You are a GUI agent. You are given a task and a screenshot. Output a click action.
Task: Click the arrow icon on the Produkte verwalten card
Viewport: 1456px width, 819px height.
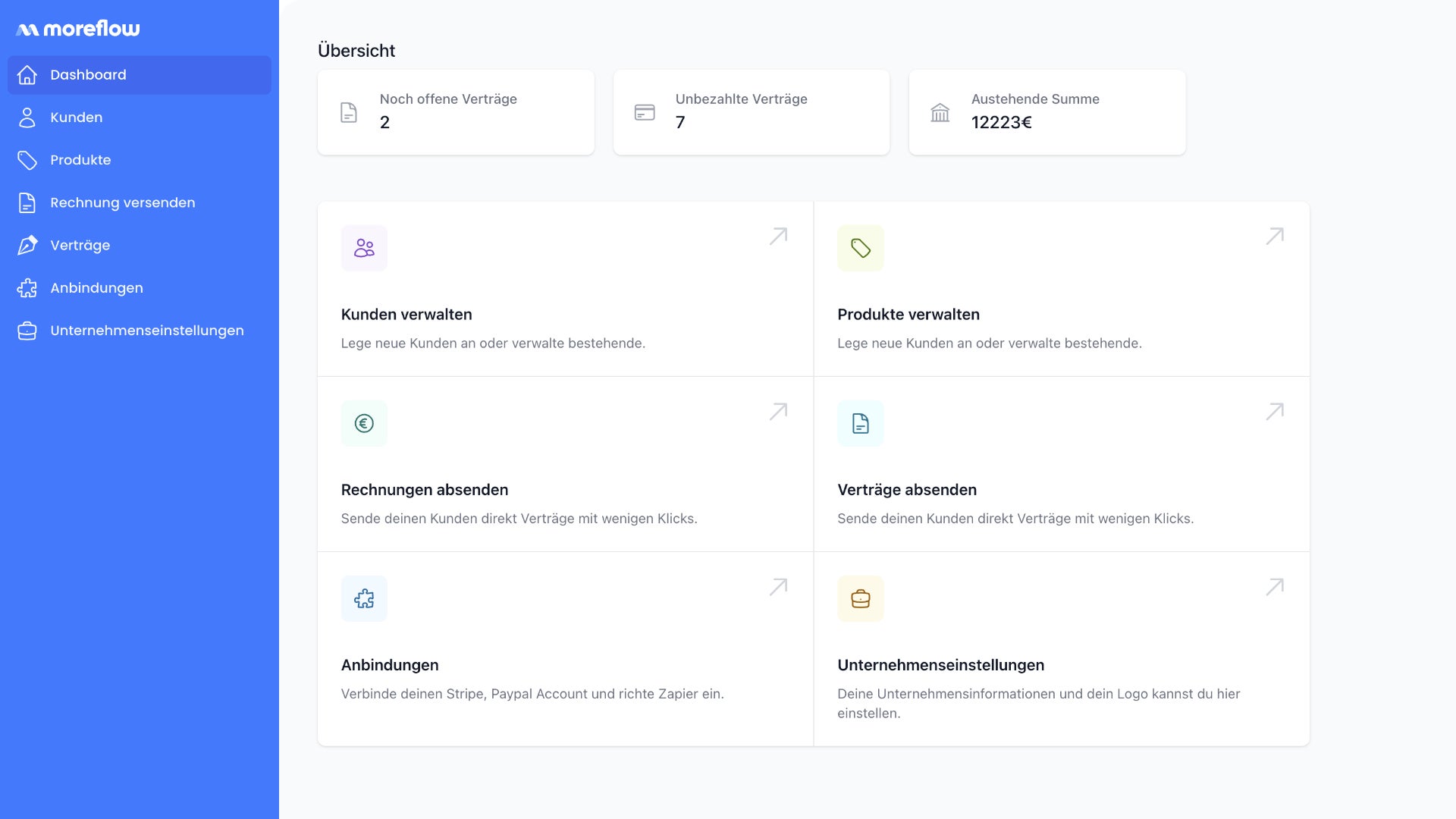[x=1274, y=236]
